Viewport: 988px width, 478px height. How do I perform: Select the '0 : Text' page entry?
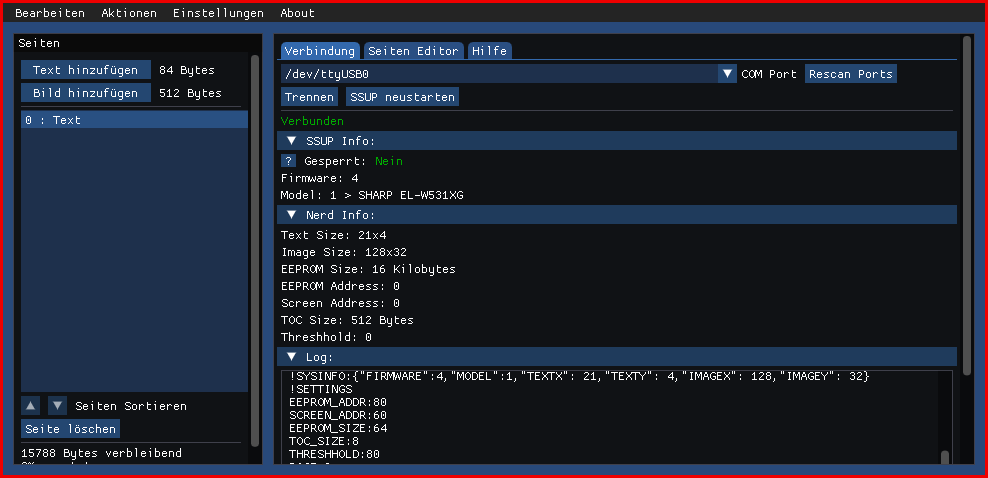click(x=134, y=120)
